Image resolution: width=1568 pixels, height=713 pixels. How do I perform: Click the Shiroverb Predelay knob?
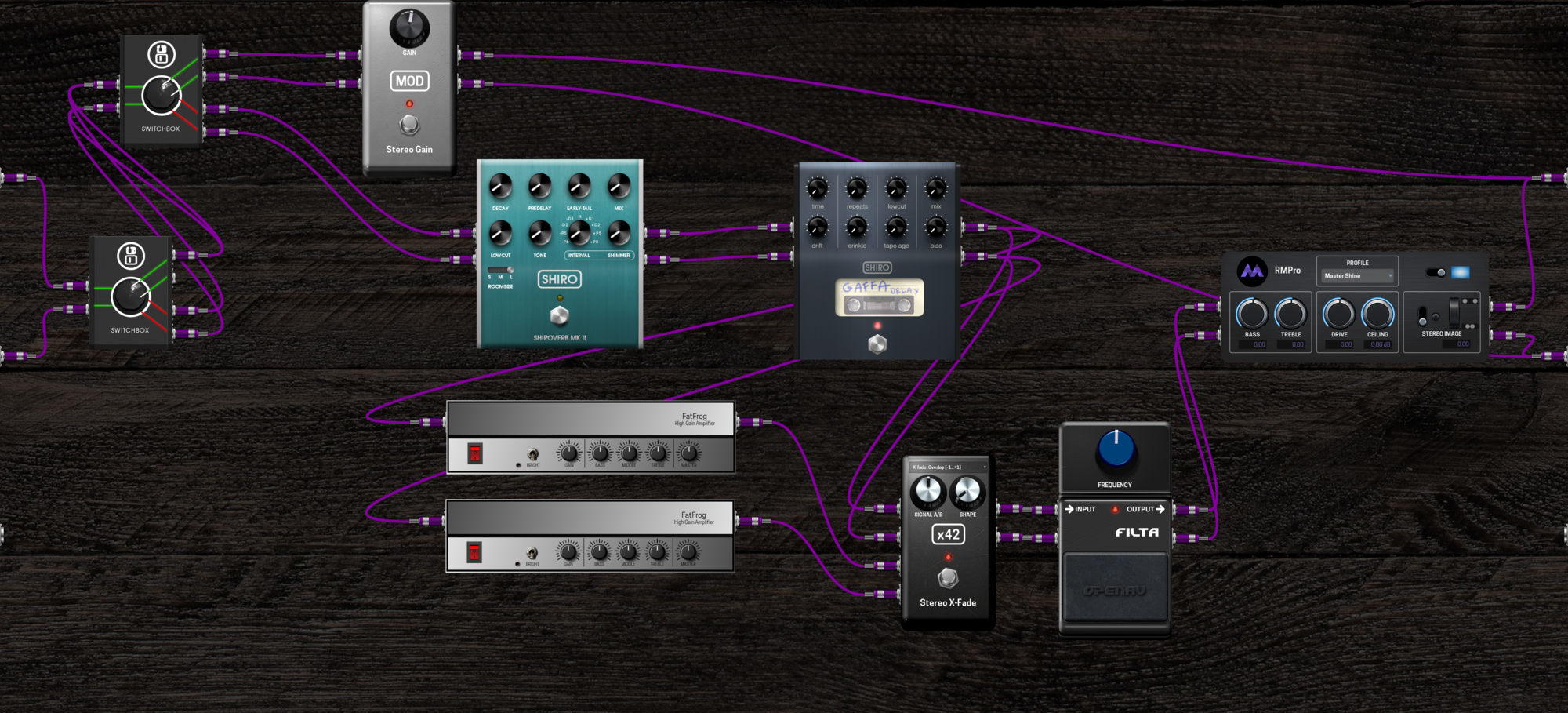click(x=539, y=187)
